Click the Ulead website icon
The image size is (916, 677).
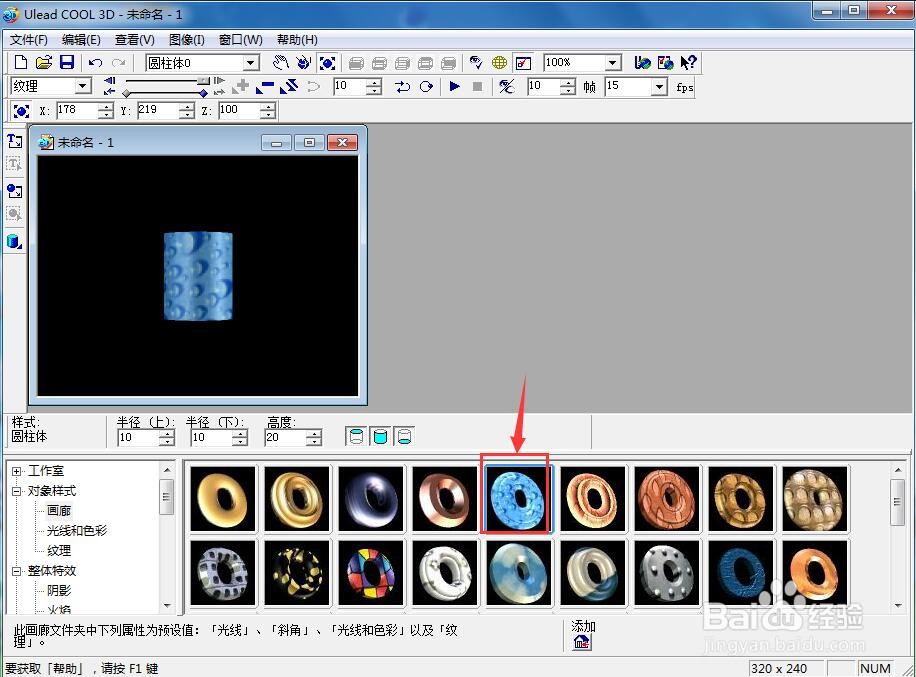pyautogui.click(x=643, y=63)
